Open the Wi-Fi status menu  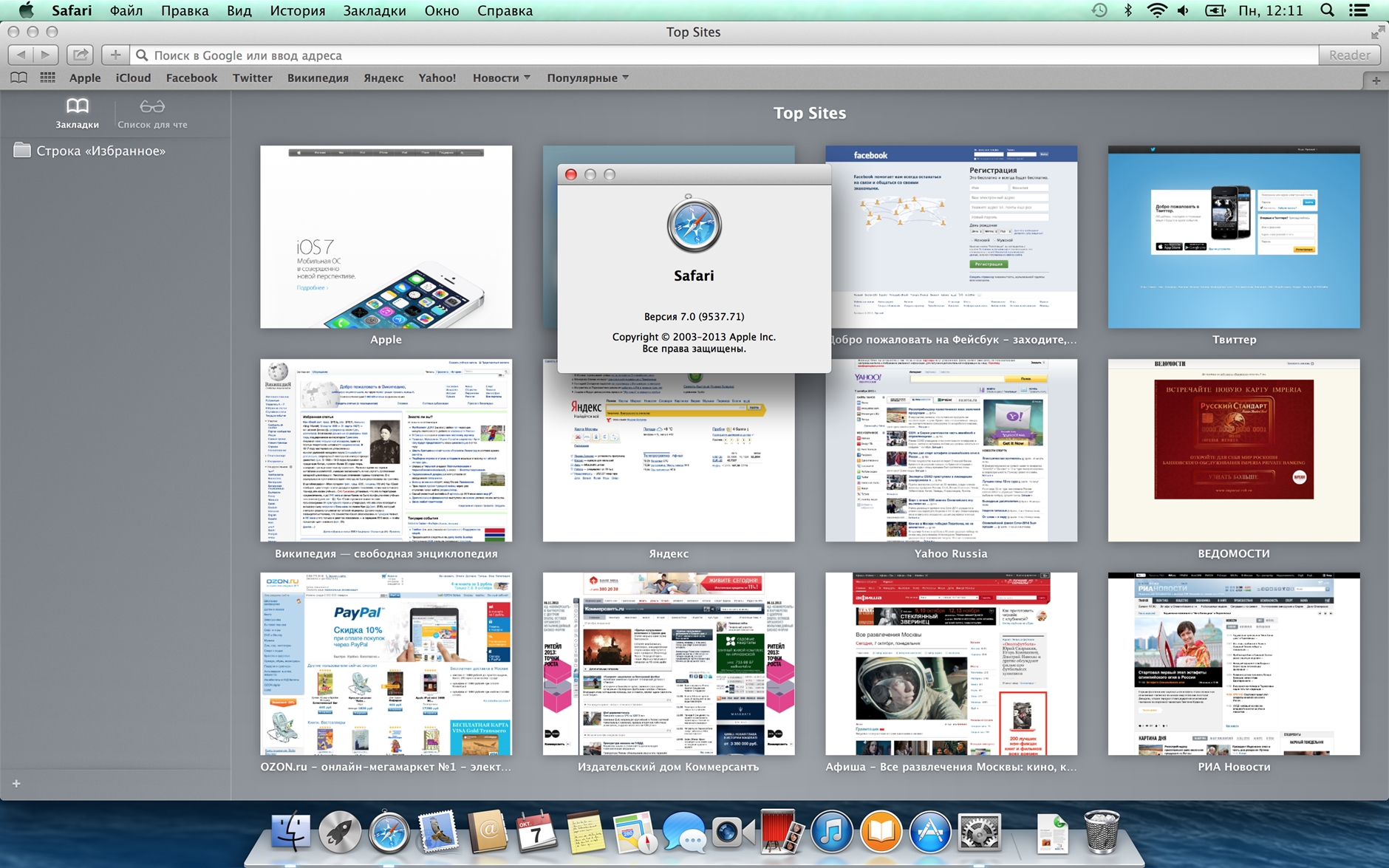[x=1157, y=10]
